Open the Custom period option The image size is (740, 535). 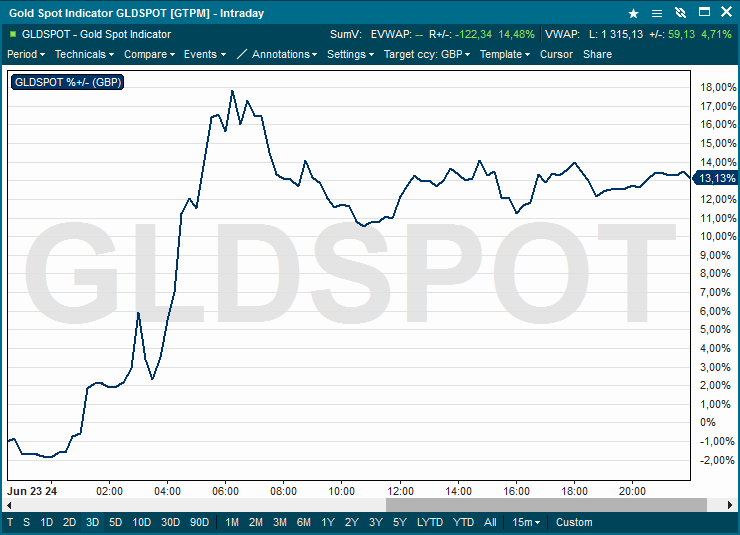tap(574, 522)
